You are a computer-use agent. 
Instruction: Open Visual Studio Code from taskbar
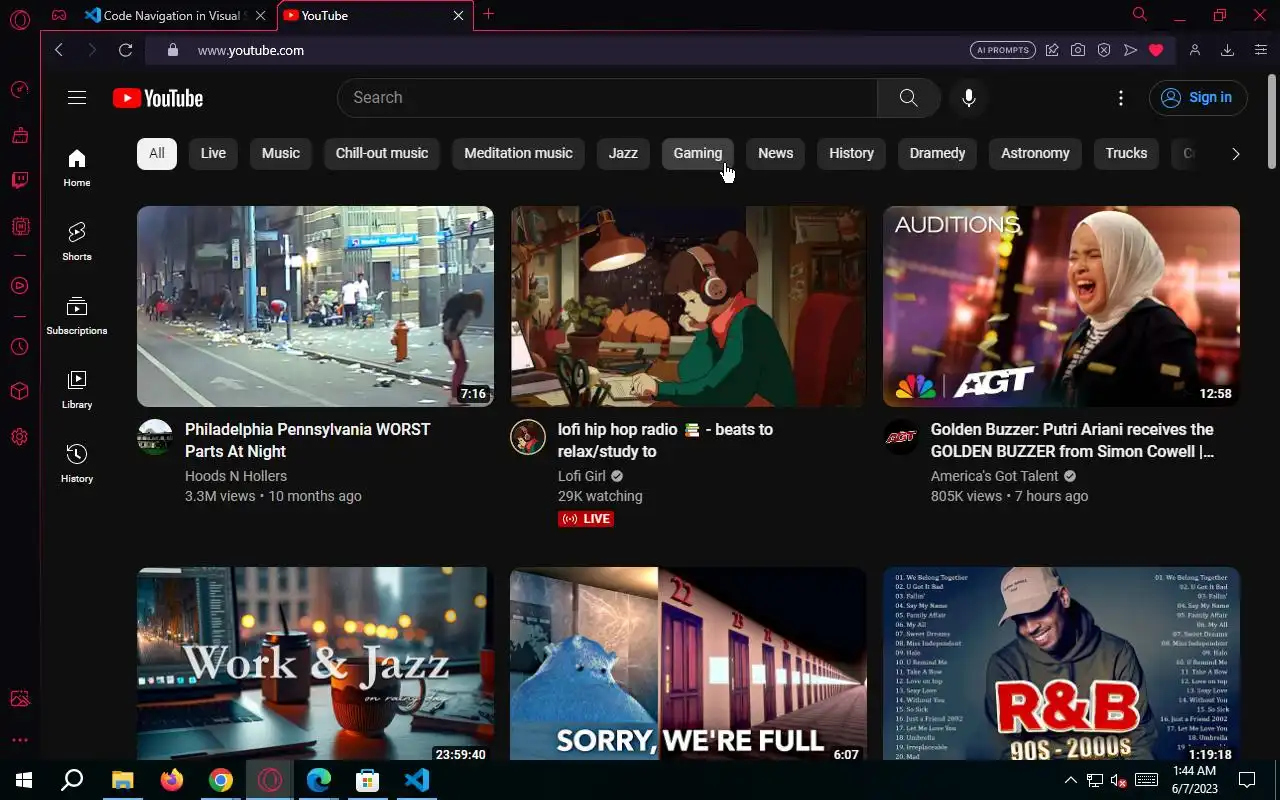click(417, 780)
